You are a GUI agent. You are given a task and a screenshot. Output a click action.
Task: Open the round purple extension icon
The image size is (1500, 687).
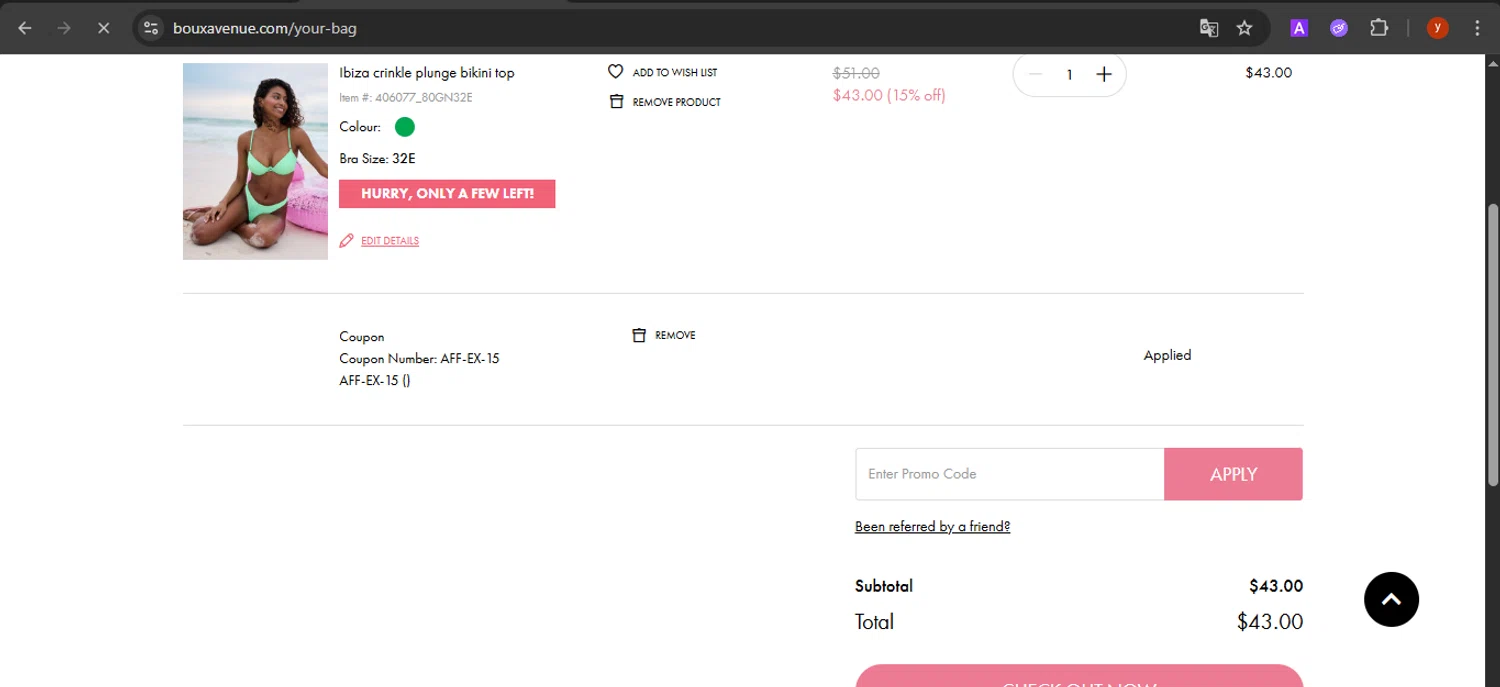(x=1339, y=28)
